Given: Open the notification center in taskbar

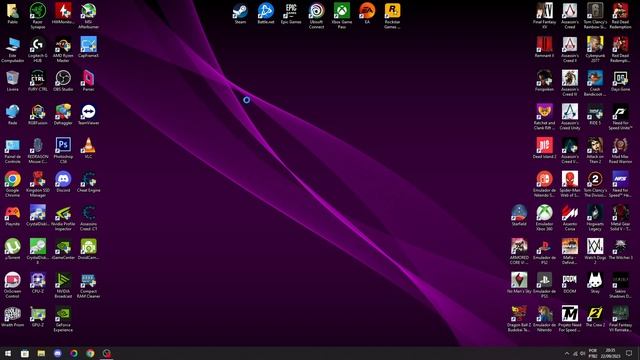Looking at the screenshot, I should pyautogui.click(x=629, y=353).
